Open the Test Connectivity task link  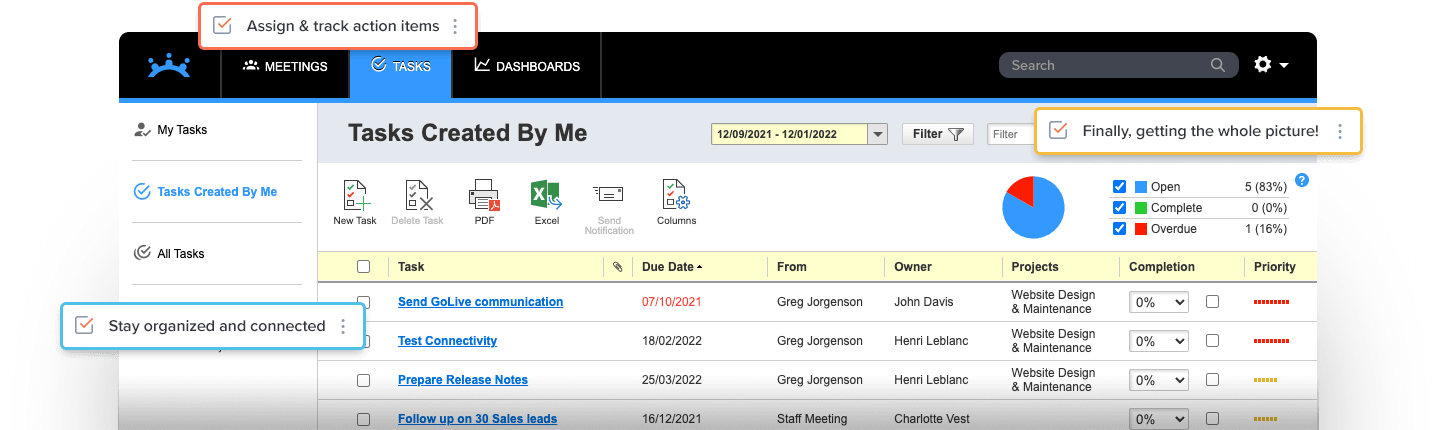[x=447, y=341]
